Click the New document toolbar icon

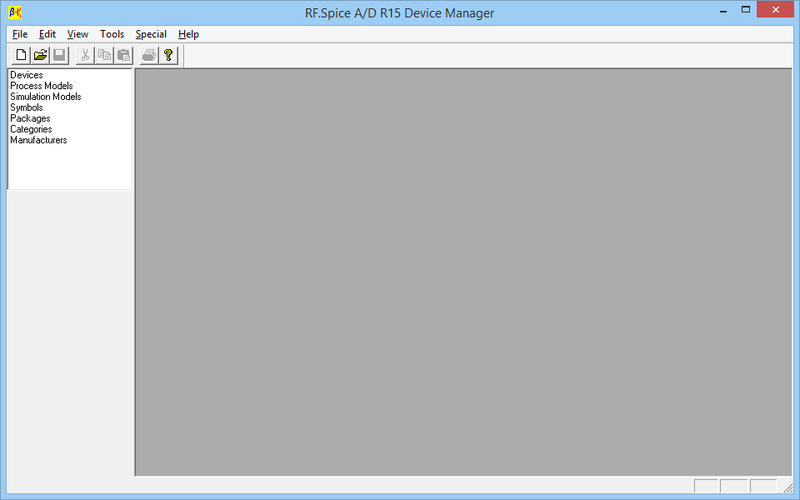coord(21,55)
